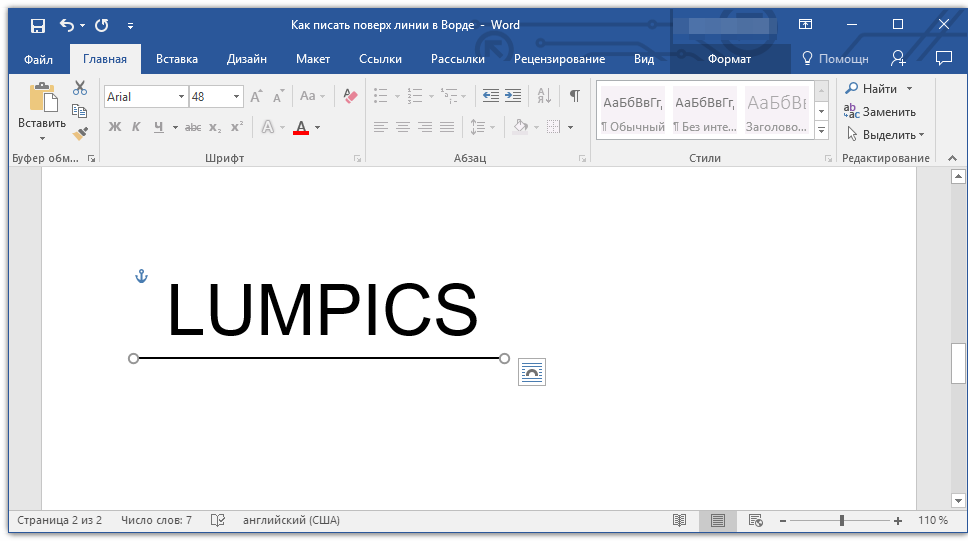
Task: Open the Вставка ribbon tab
Action: [177, 59]
